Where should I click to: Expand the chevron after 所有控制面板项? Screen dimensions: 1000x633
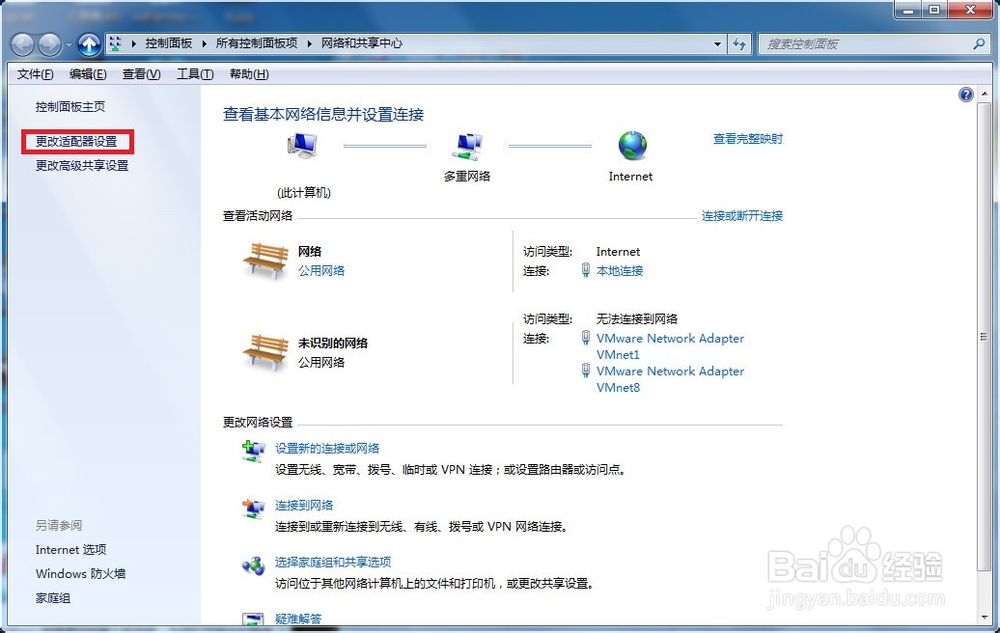(309, 44)
